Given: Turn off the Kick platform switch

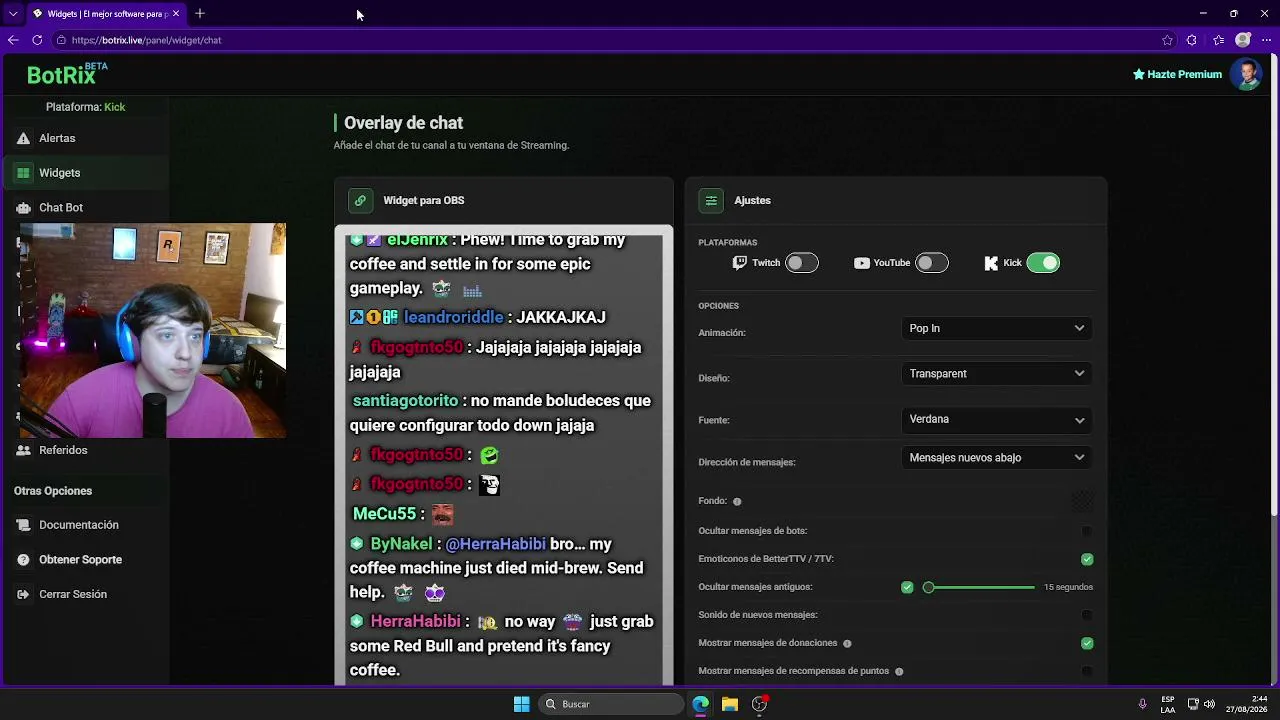Looking at the screenshot, I should [x=1043, y=263].
